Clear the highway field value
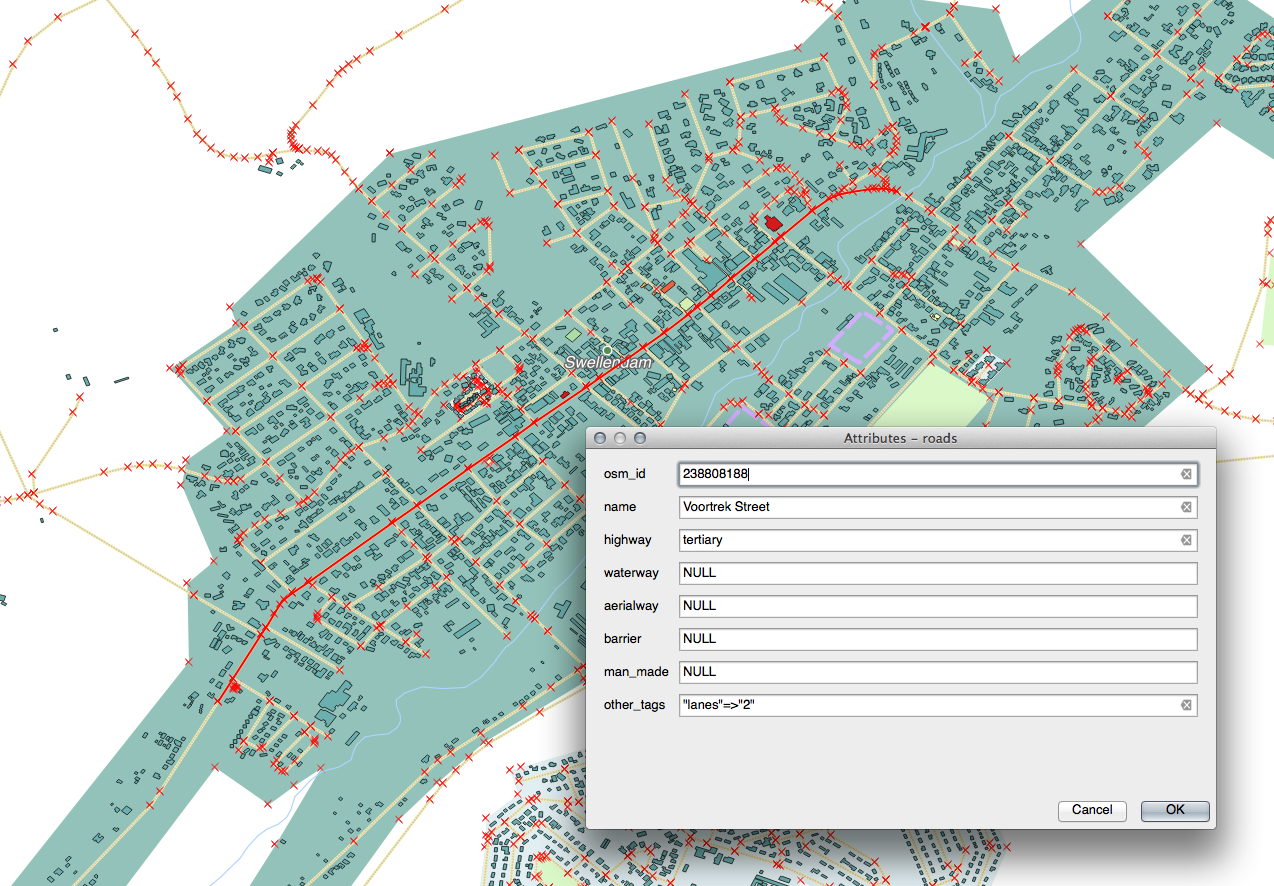Viewport: 1274px width, 886px height. pyautogui.click(x=1186, y=540)
